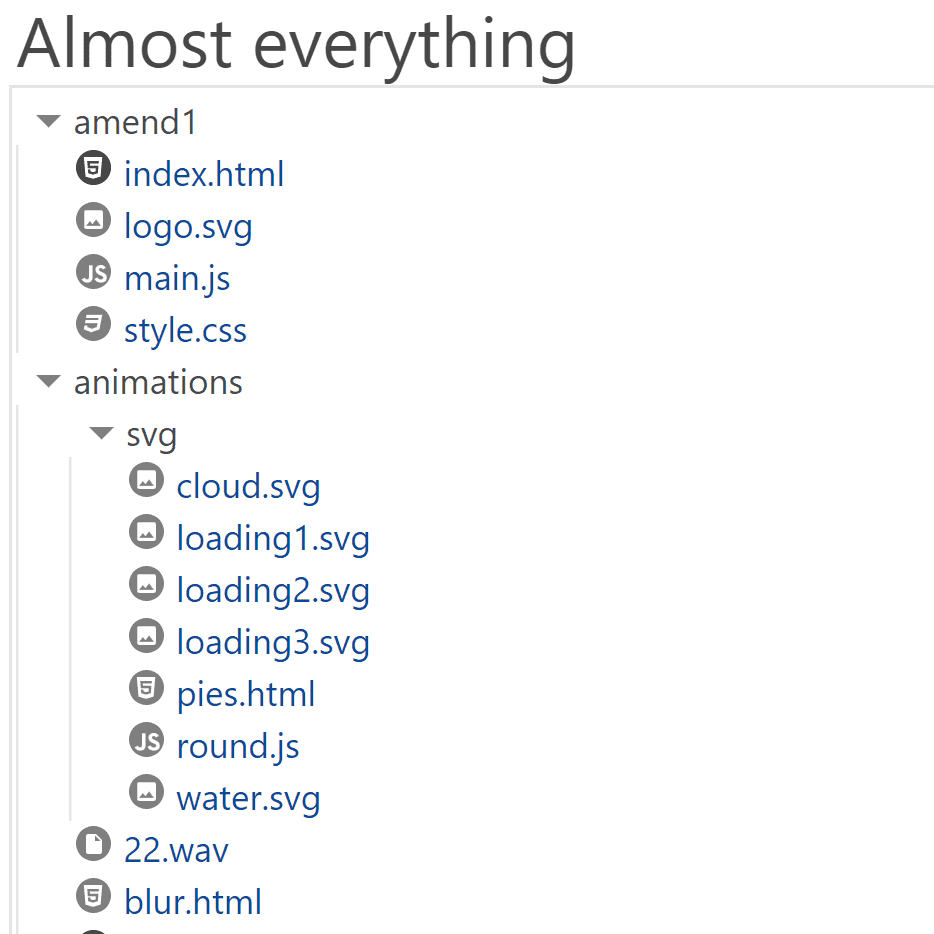Click the HTML5 icon beside index.html
934x934 pixels.
click(93, 168)
